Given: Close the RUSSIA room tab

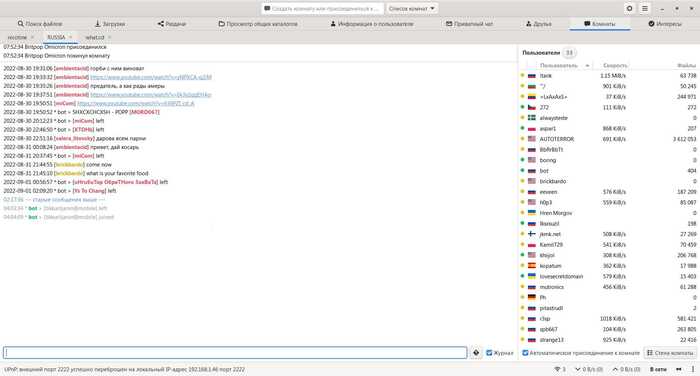Looking at the screenshot, I should (x=71, y=37).
